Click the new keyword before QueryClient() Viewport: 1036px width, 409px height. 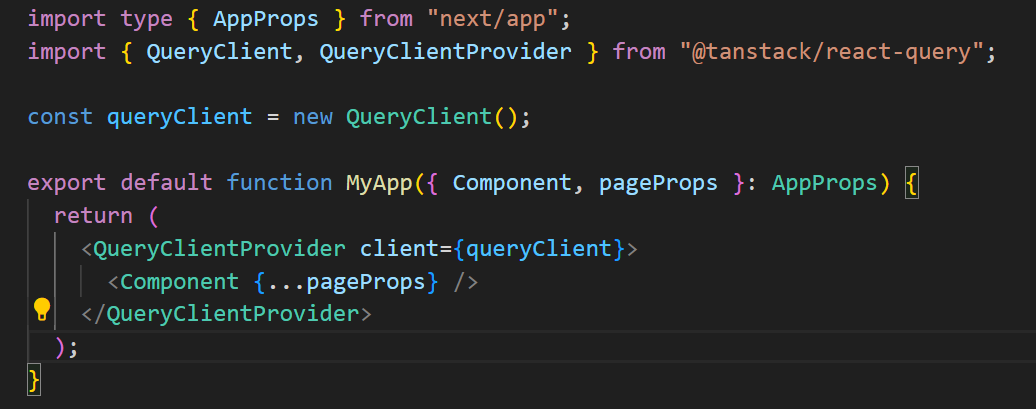pyautogui.click(x=313, y=118)
